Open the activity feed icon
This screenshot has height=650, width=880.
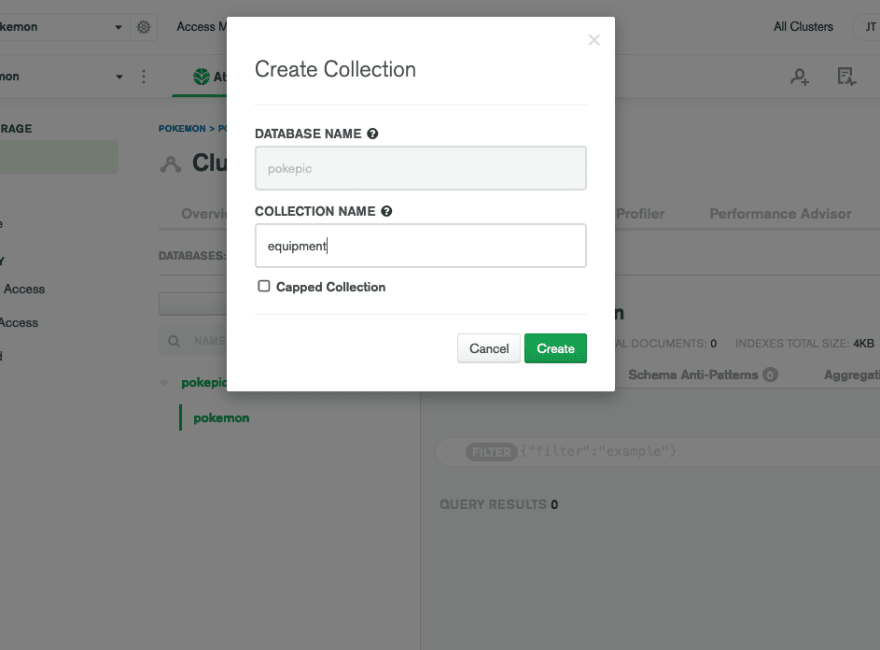[x=846, y=76]
